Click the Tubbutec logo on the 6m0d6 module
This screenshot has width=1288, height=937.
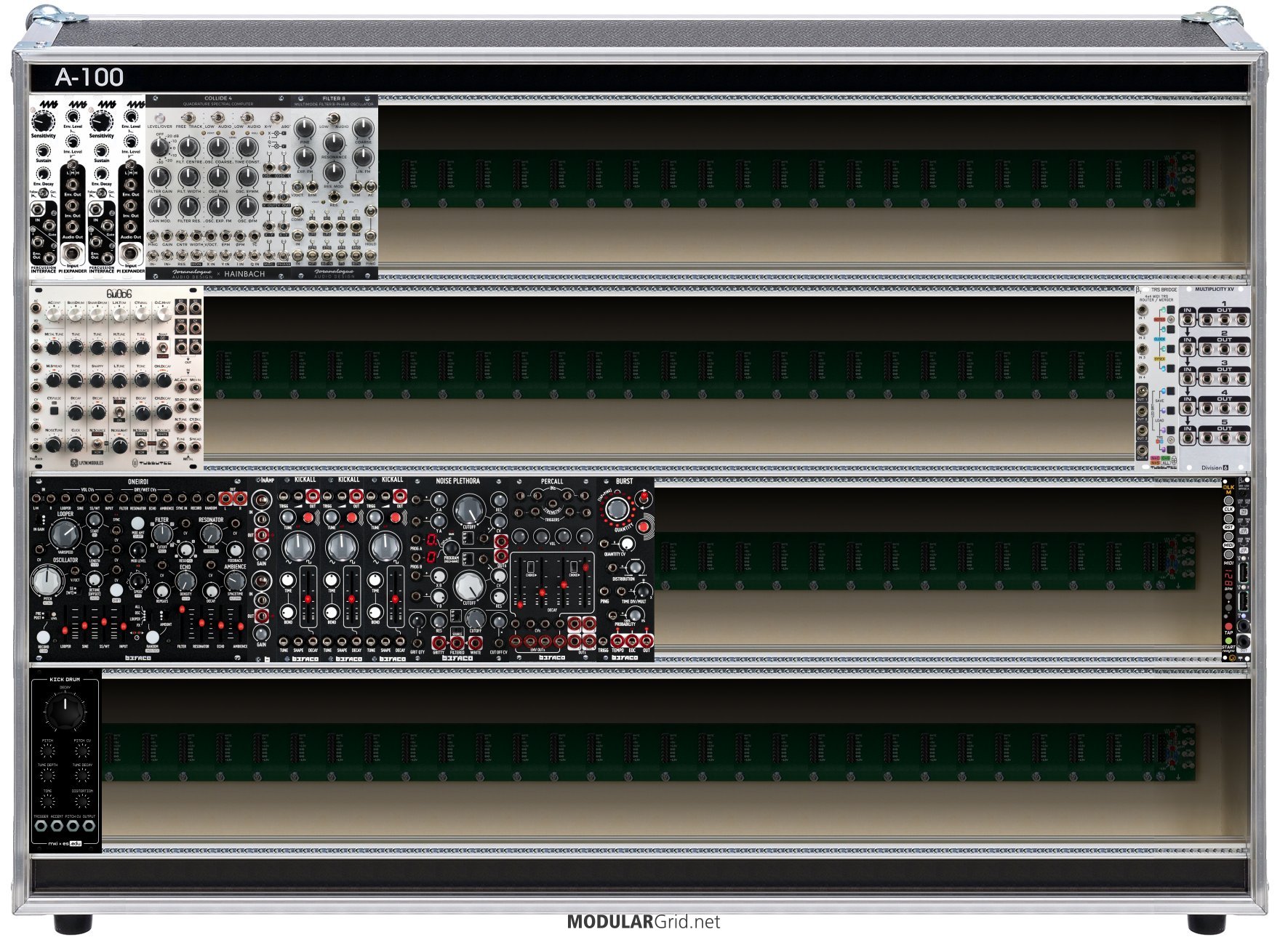tap(151, 462)
